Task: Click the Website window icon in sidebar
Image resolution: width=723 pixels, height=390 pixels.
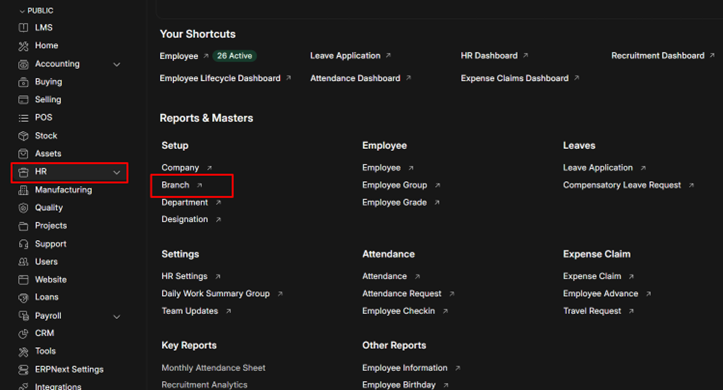Action: (23, 280)
